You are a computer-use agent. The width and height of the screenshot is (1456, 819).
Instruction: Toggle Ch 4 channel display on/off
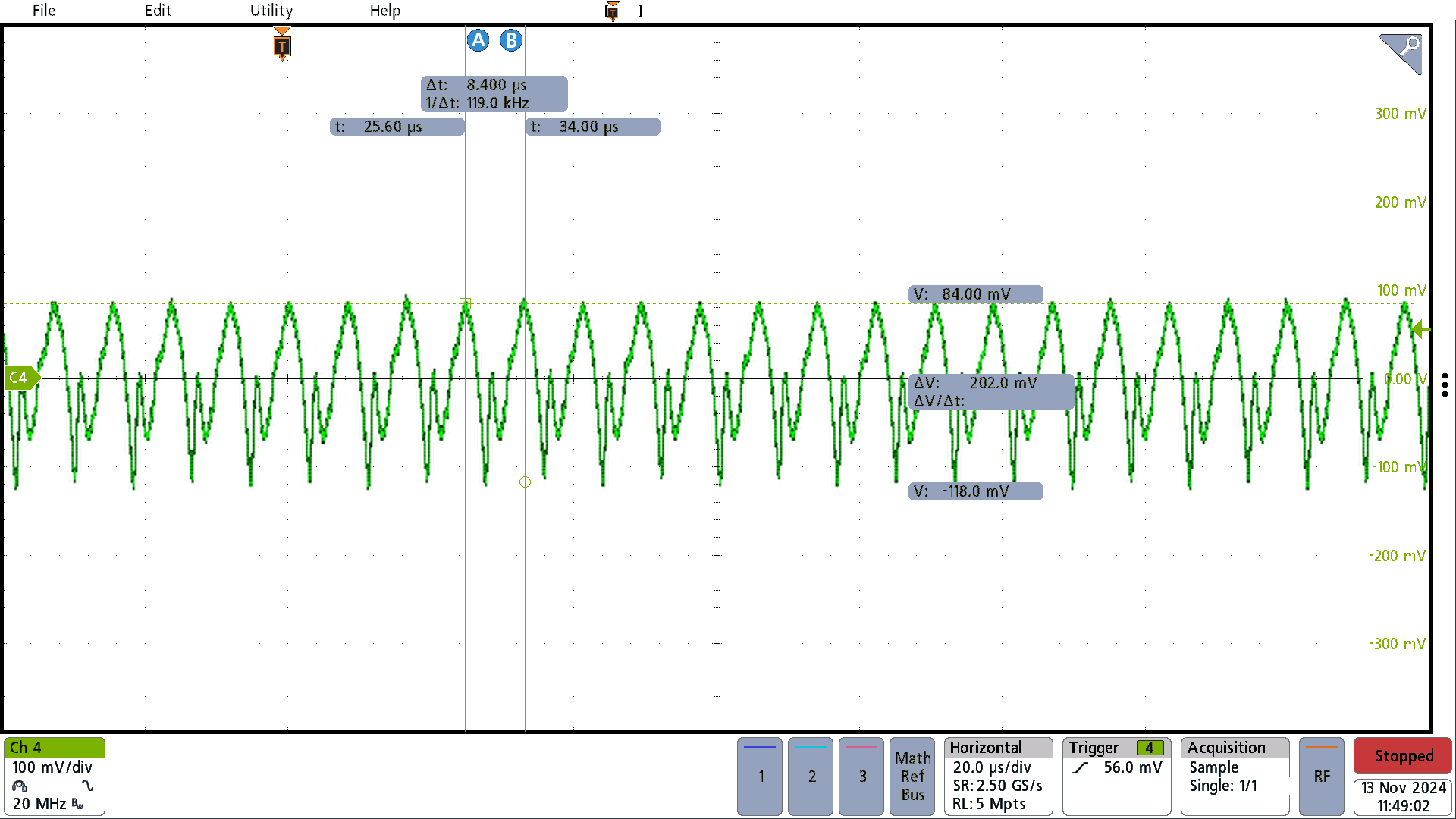[x=55, y=749]
